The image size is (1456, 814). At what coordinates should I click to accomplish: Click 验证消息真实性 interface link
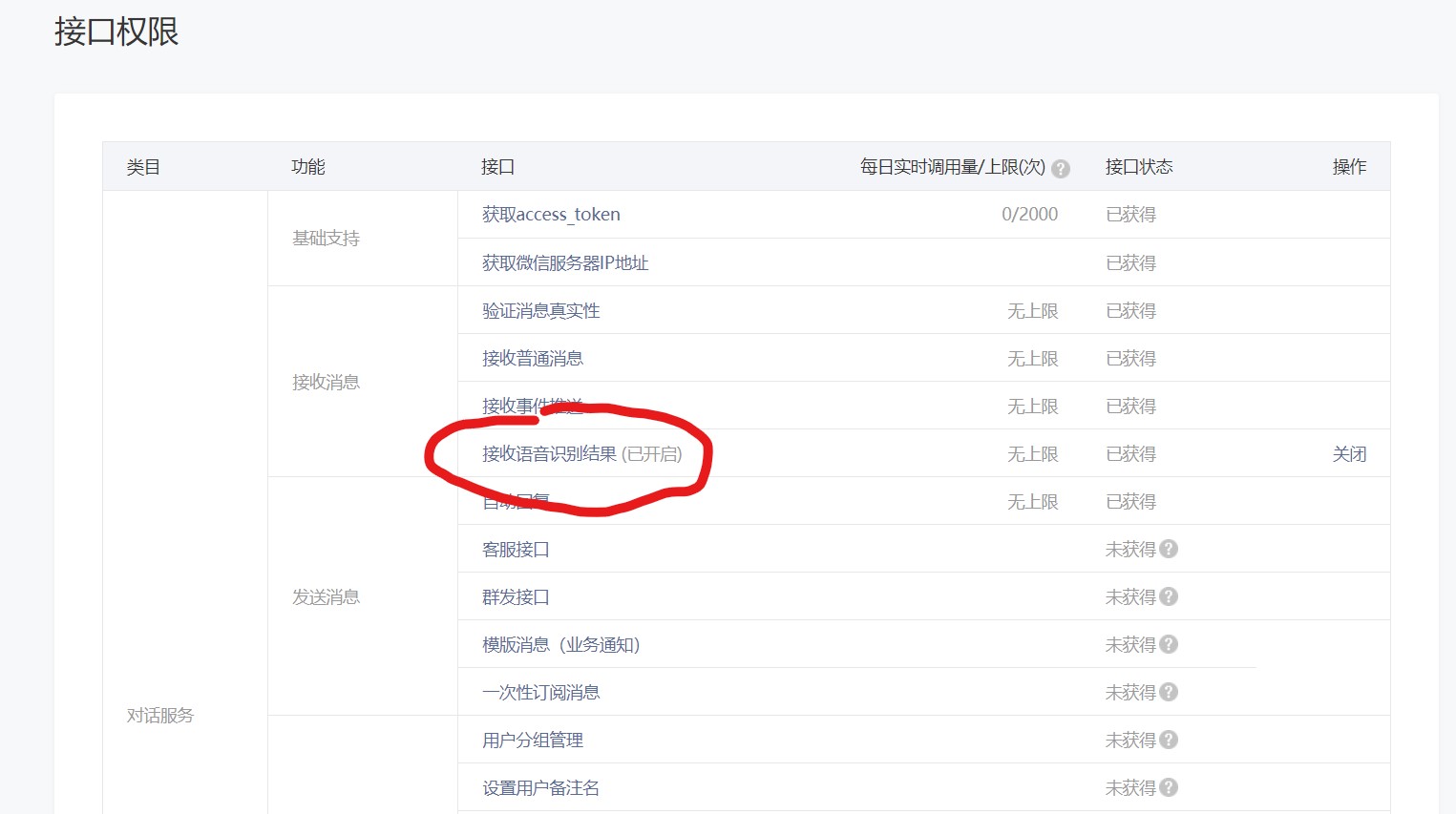coord(540,311)
